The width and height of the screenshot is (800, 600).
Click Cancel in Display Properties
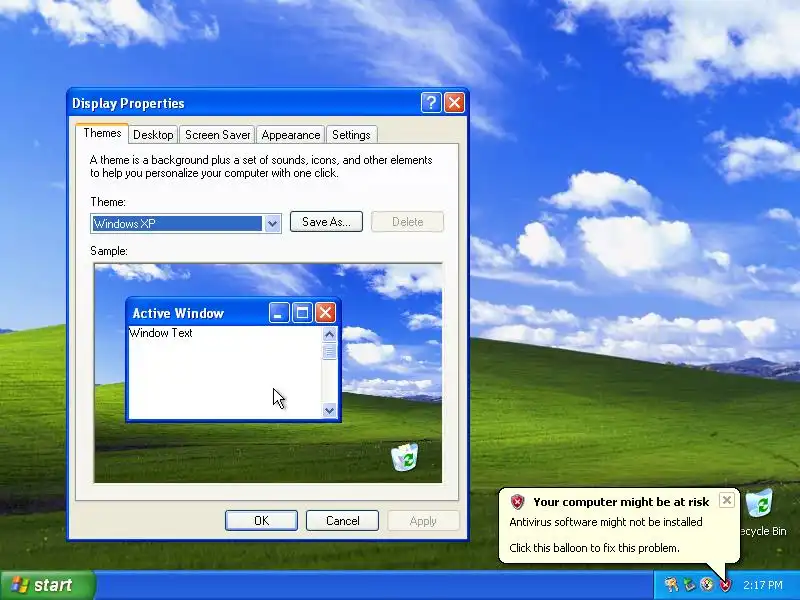[x=342, y=520]
